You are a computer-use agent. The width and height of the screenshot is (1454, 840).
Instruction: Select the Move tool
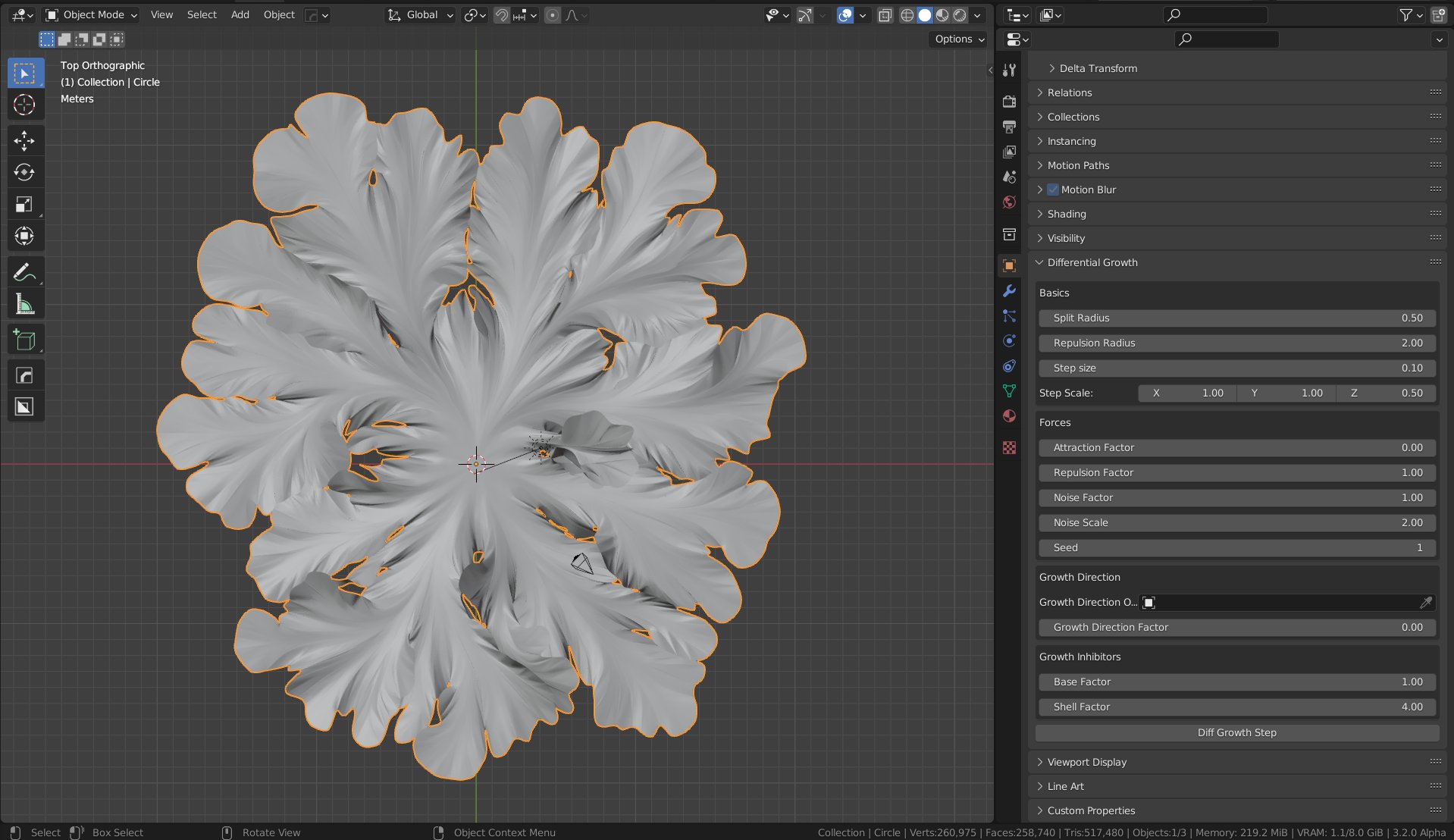26,140
